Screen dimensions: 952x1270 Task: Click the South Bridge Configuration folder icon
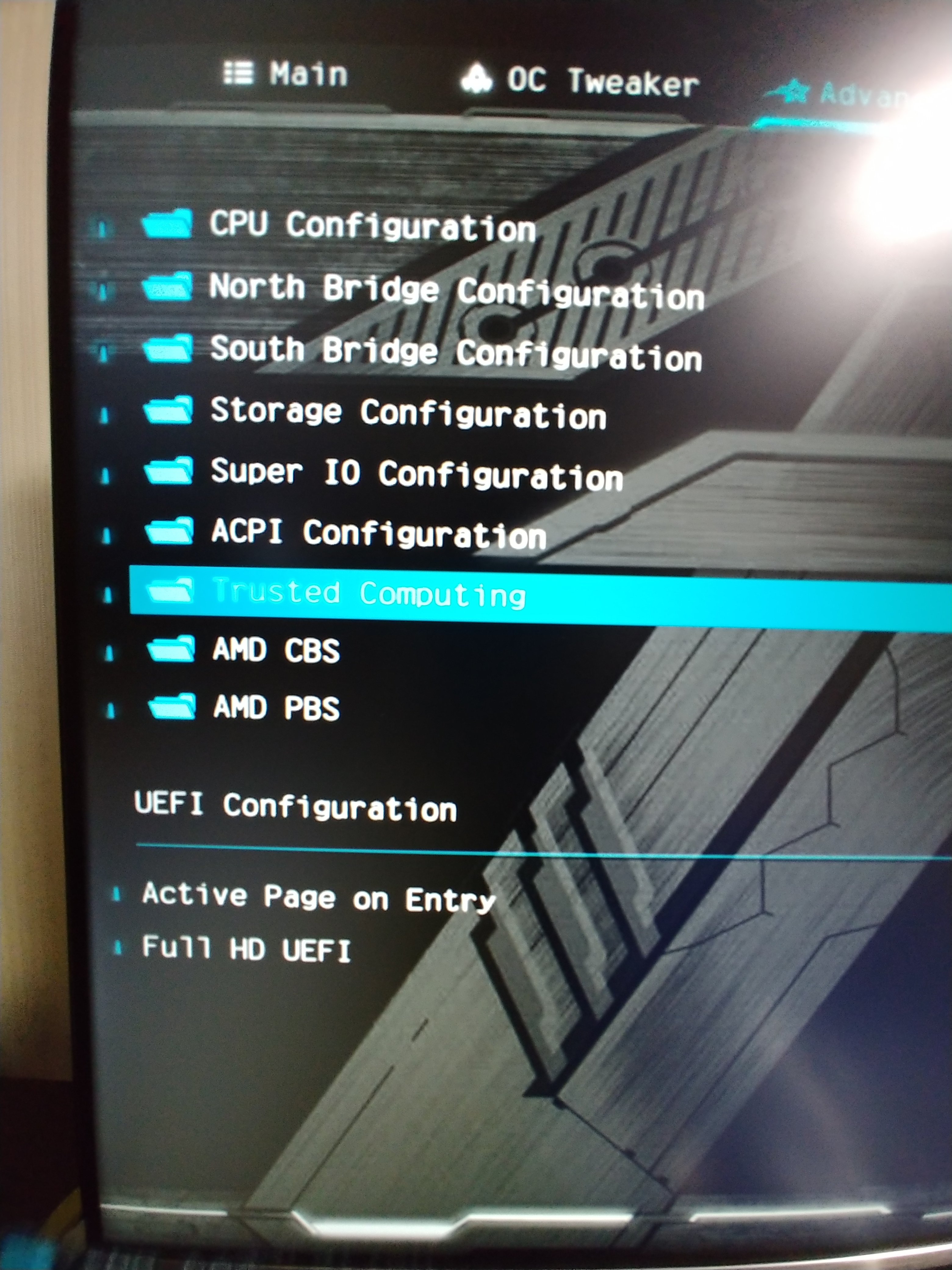[168, 349]
